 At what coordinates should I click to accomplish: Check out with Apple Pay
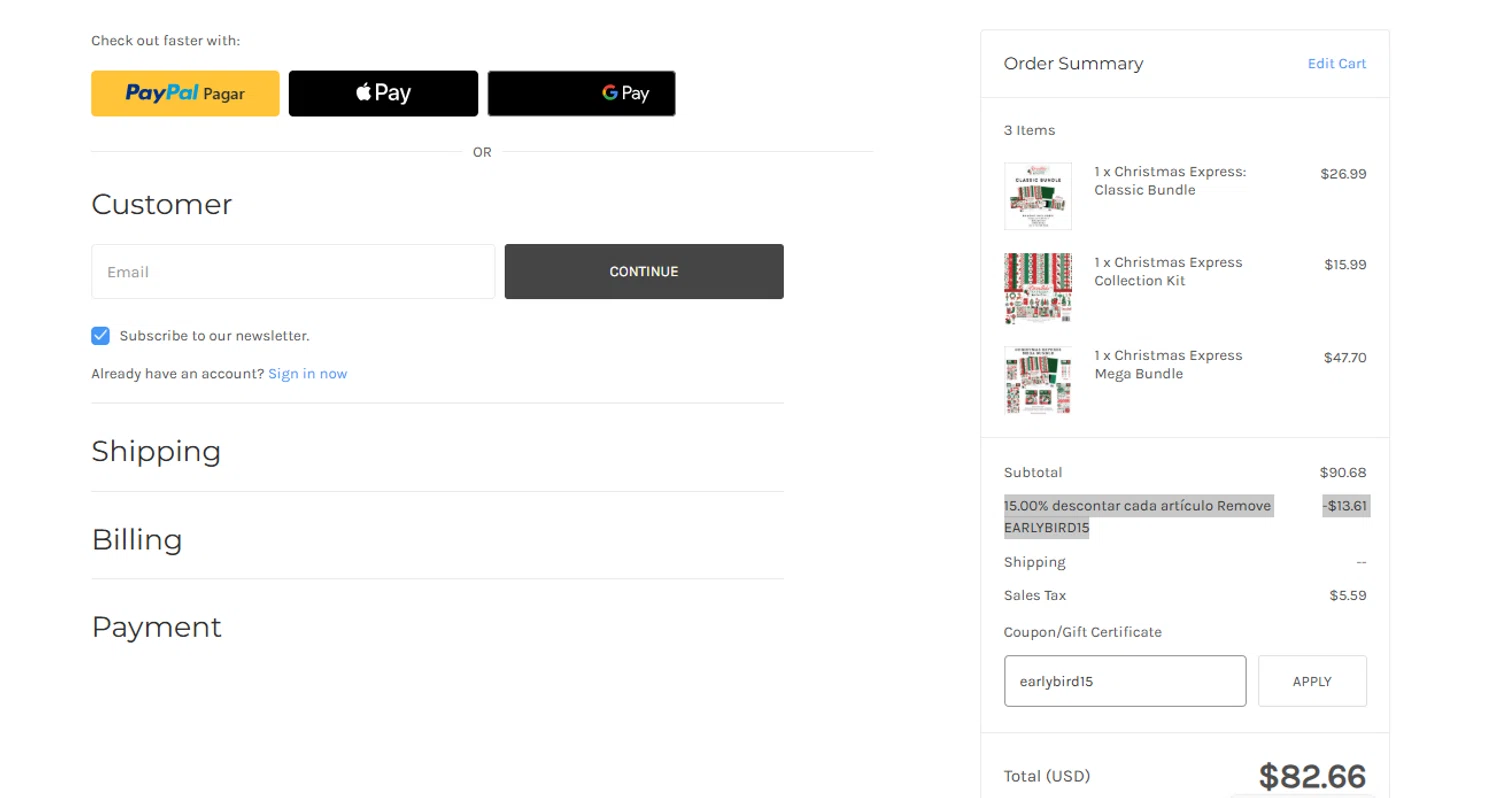pos(383,93)
